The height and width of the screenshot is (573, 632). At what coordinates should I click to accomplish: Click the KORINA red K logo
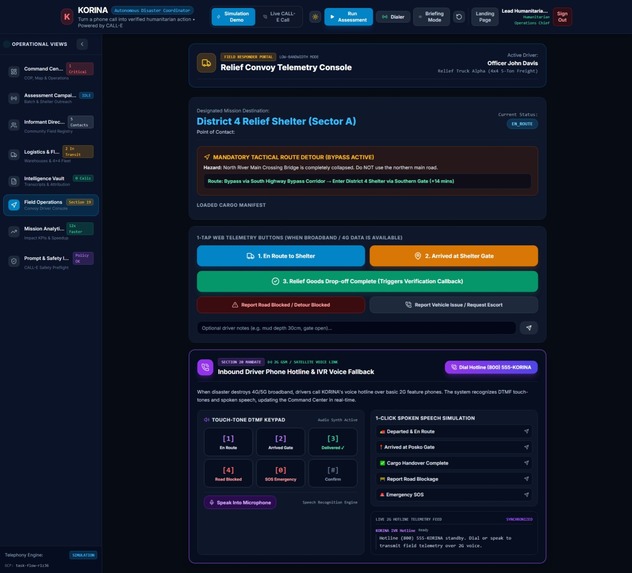[67, 17]
